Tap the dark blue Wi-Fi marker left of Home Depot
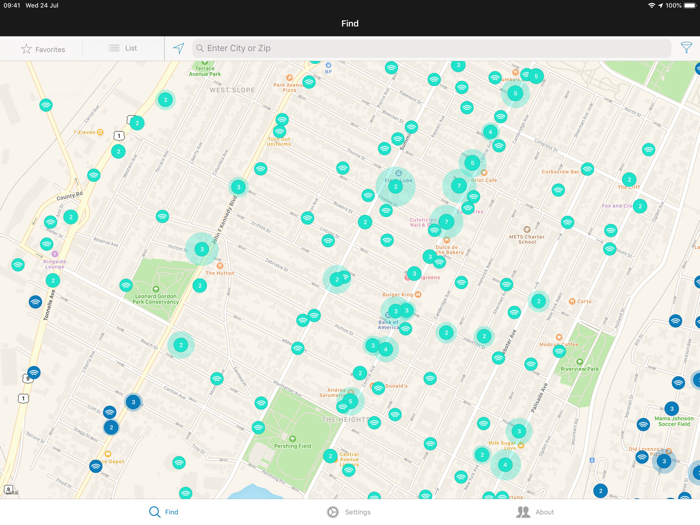Image resolution: width=700 pixels, height=525 pixels. [96, 466]
